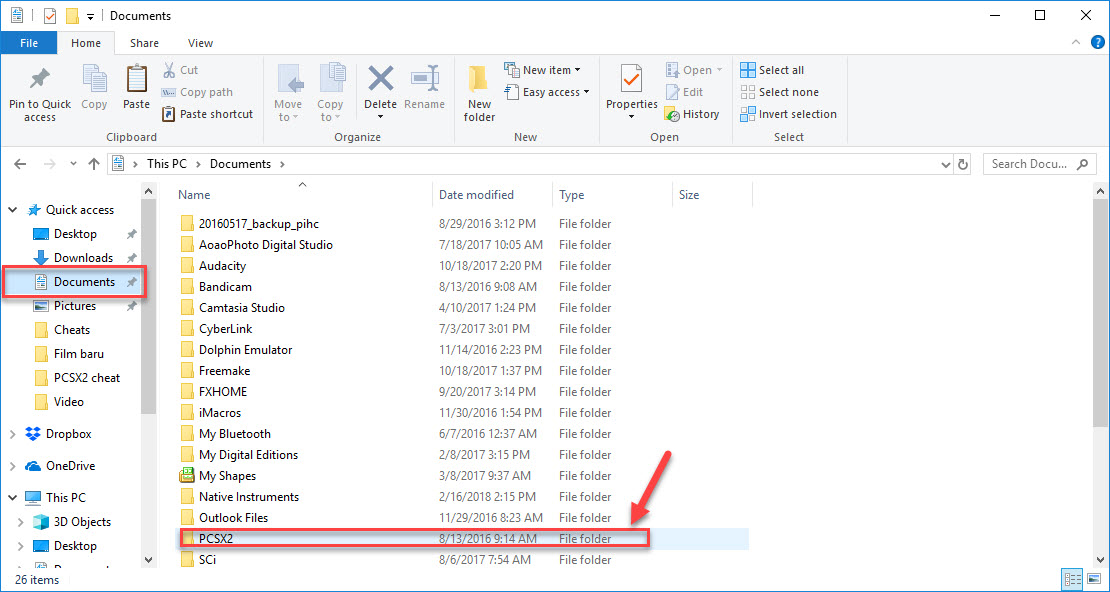Click Select none in the ribbon
The width and height of the screenshot is (1110, 592).
tap(779, 92)
